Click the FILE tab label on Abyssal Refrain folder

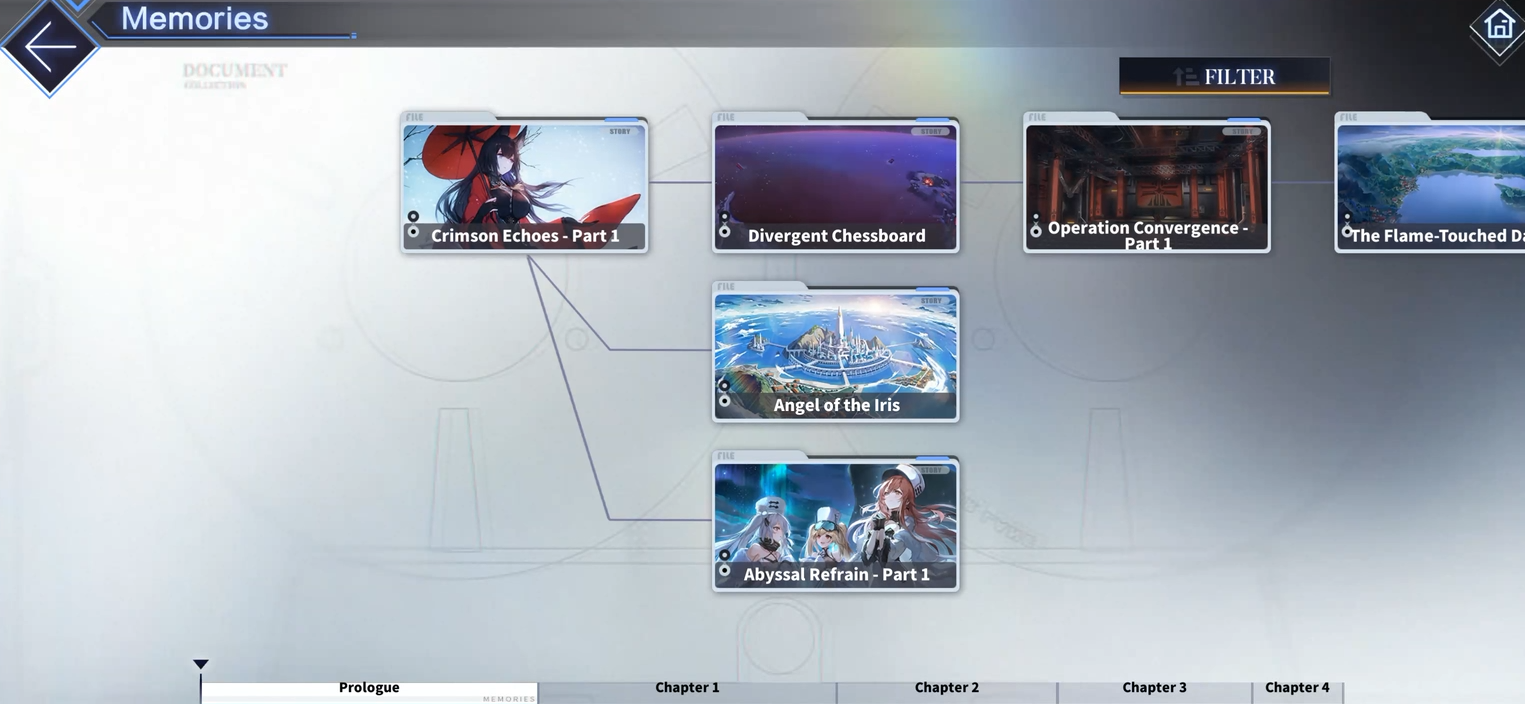[726, 456]
